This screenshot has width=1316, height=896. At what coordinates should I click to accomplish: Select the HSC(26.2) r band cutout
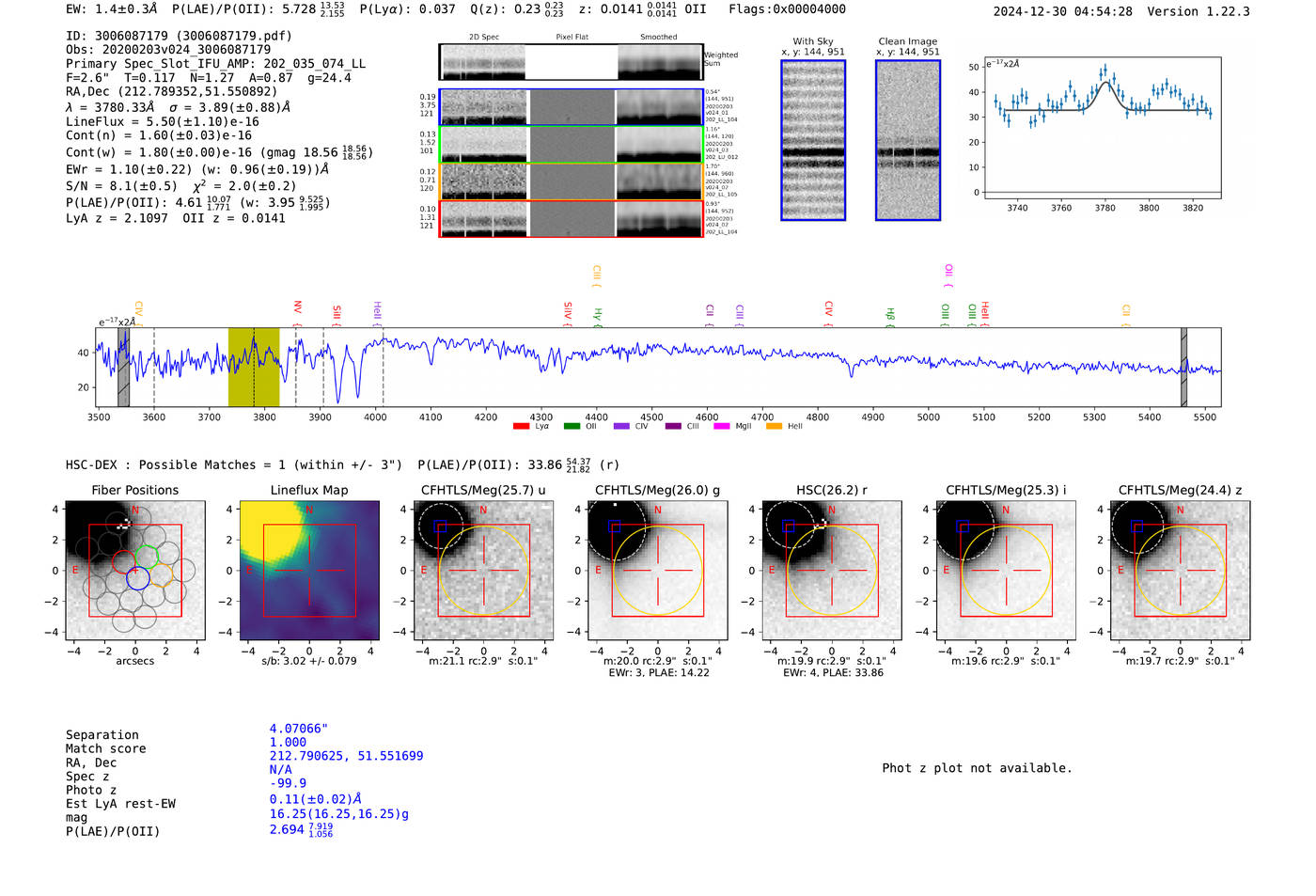(832, 571)
